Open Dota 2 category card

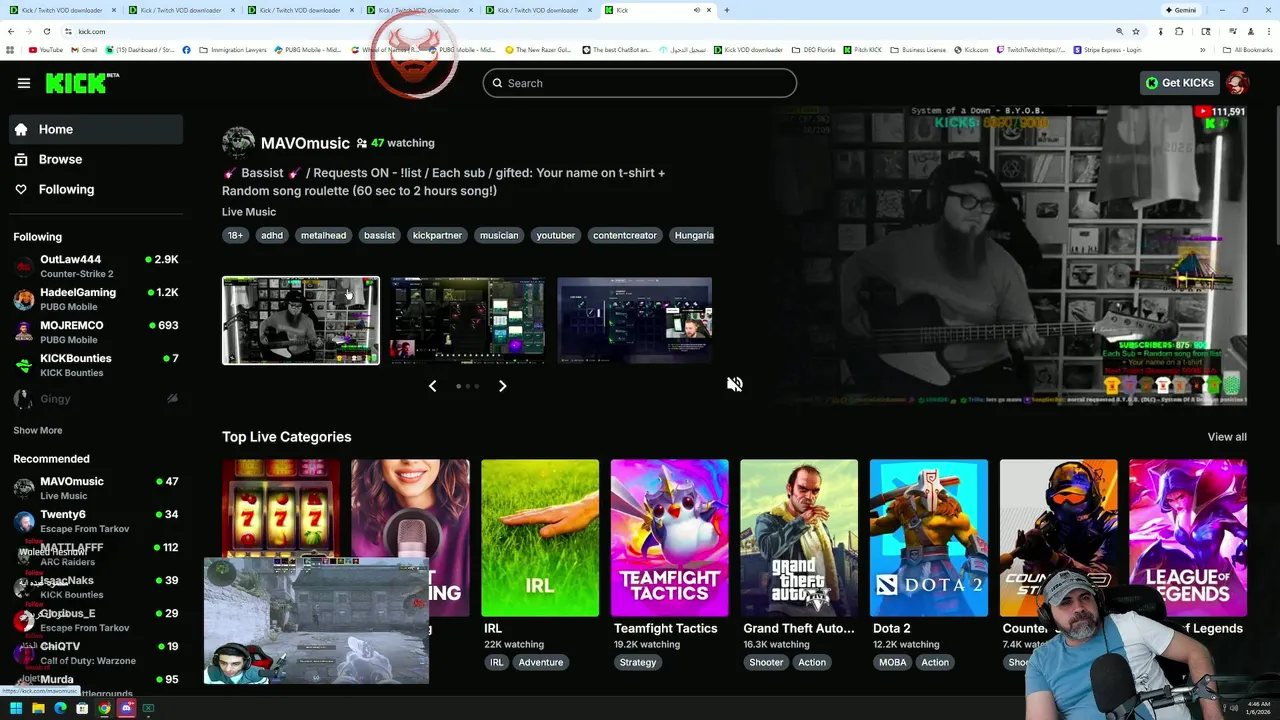click(x=929, y=538)
